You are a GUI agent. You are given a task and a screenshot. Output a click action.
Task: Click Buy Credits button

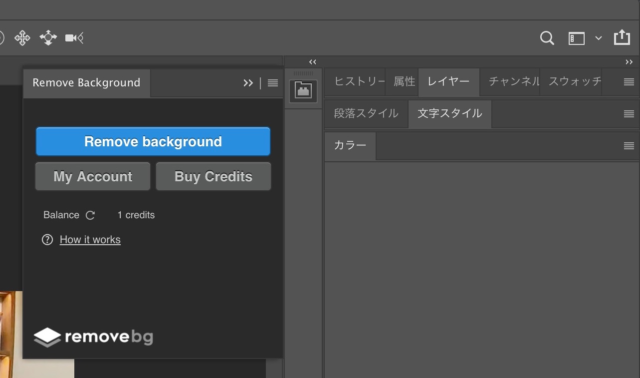(213, 176)
